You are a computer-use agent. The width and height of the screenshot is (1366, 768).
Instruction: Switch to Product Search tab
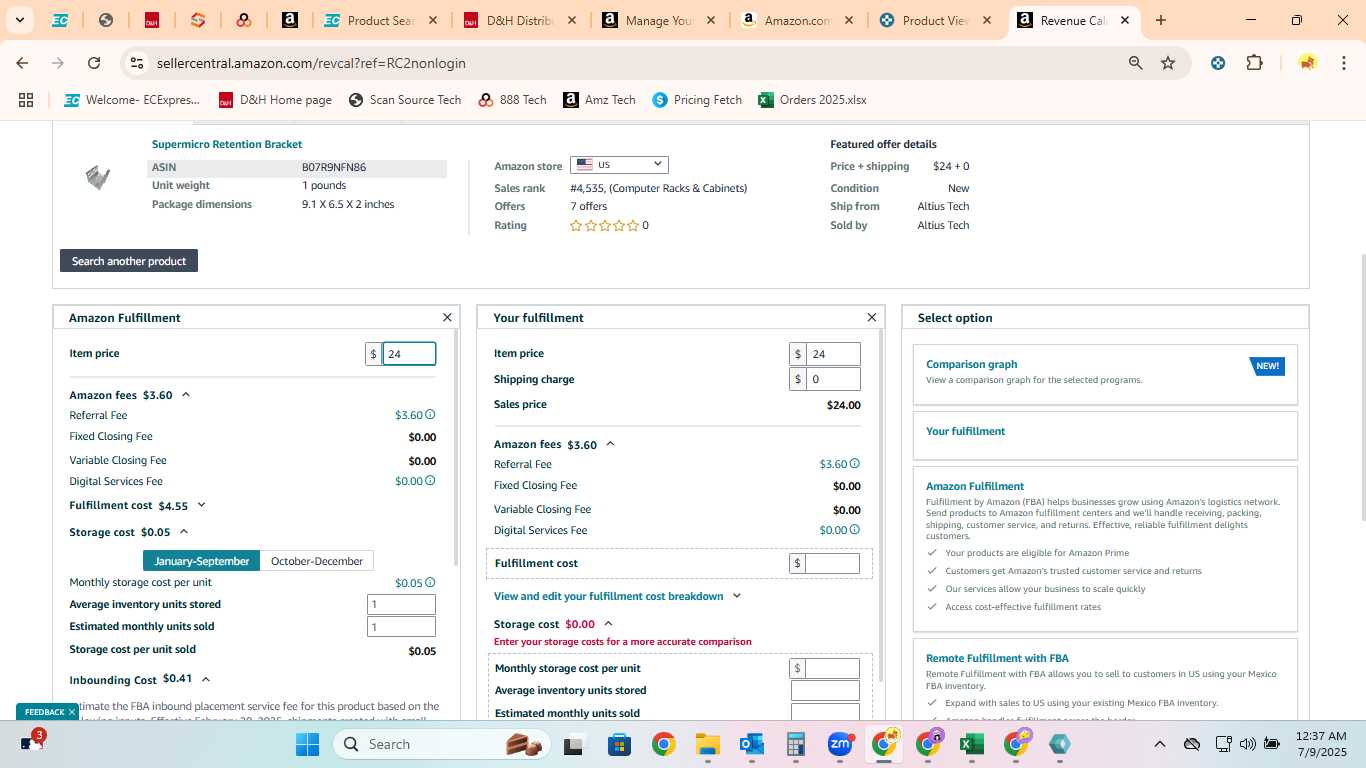pyautogui.click(x=380, y=20)
